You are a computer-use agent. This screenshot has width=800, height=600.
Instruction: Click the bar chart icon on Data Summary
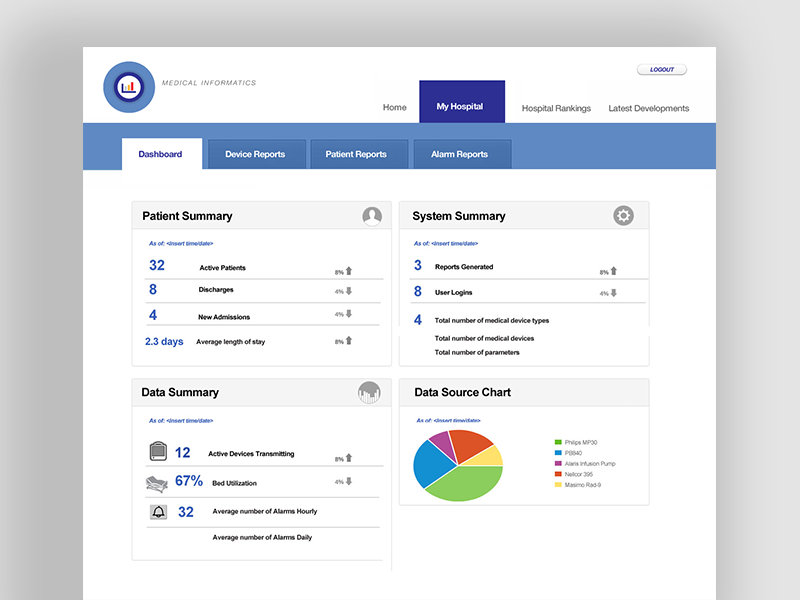point(370,392)
